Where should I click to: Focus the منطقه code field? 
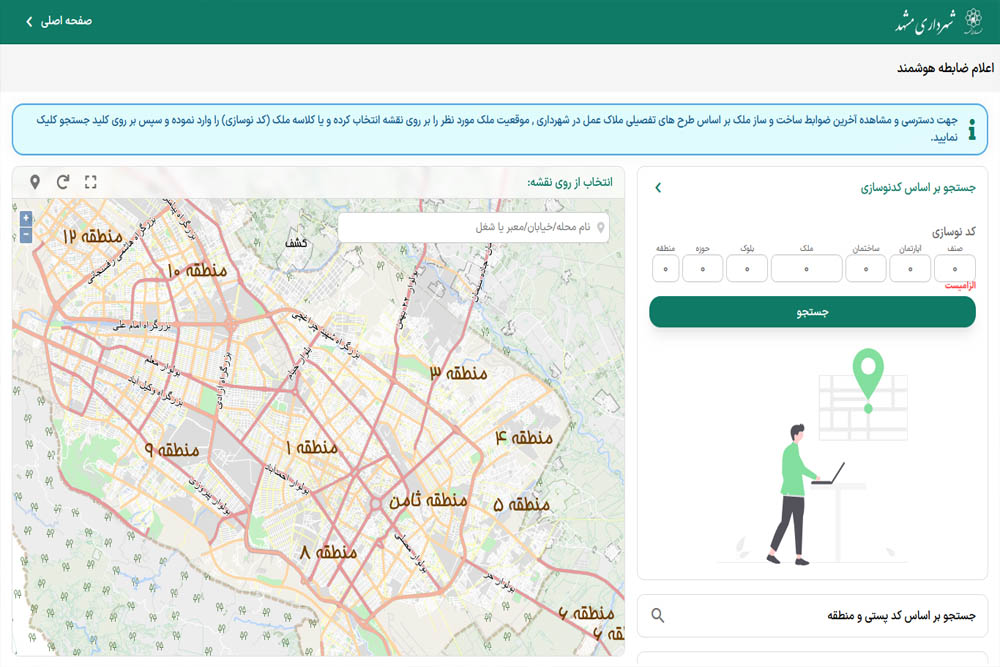[666, 268]
